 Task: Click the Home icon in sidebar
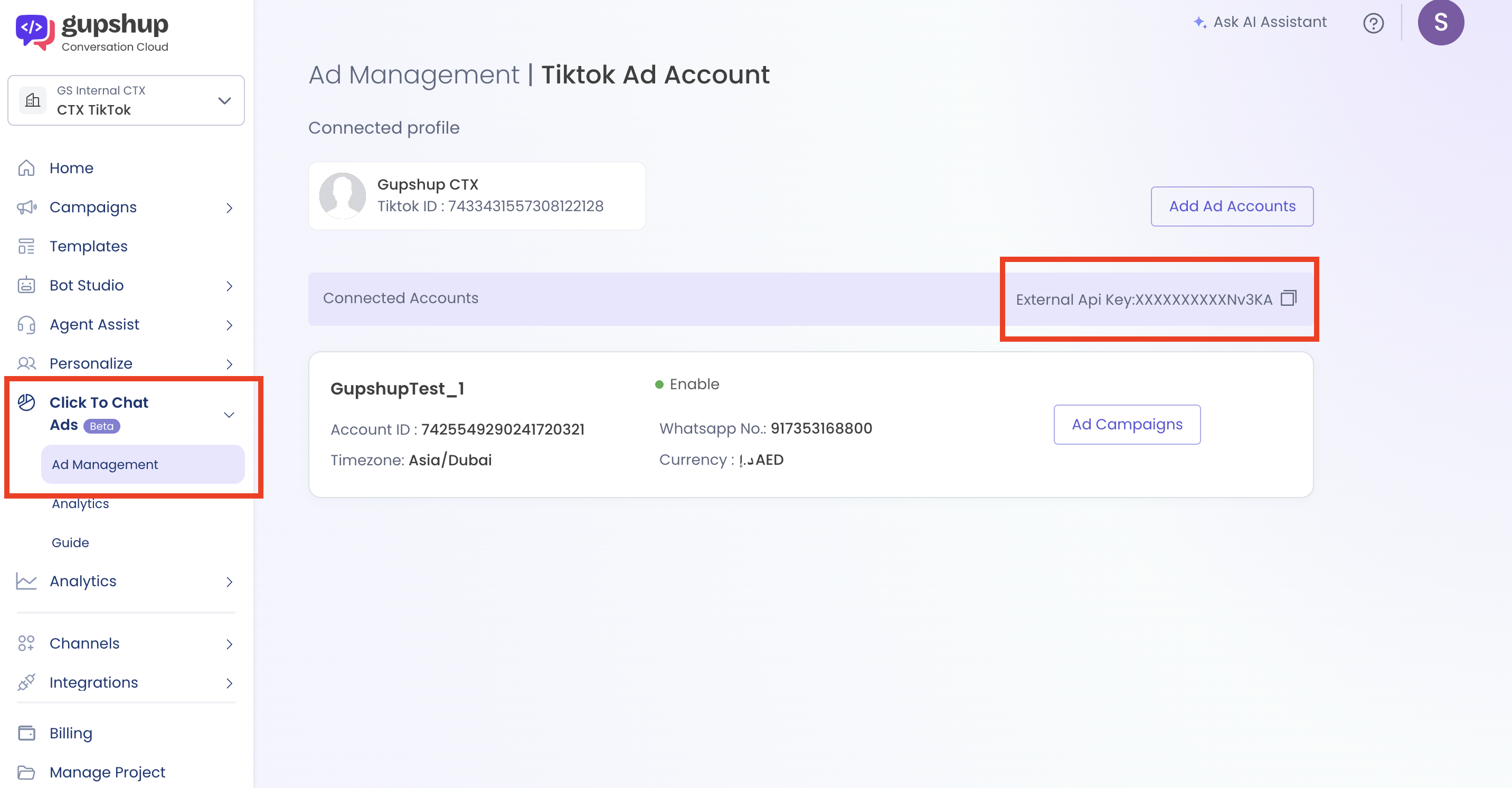[x=26, y=168]
